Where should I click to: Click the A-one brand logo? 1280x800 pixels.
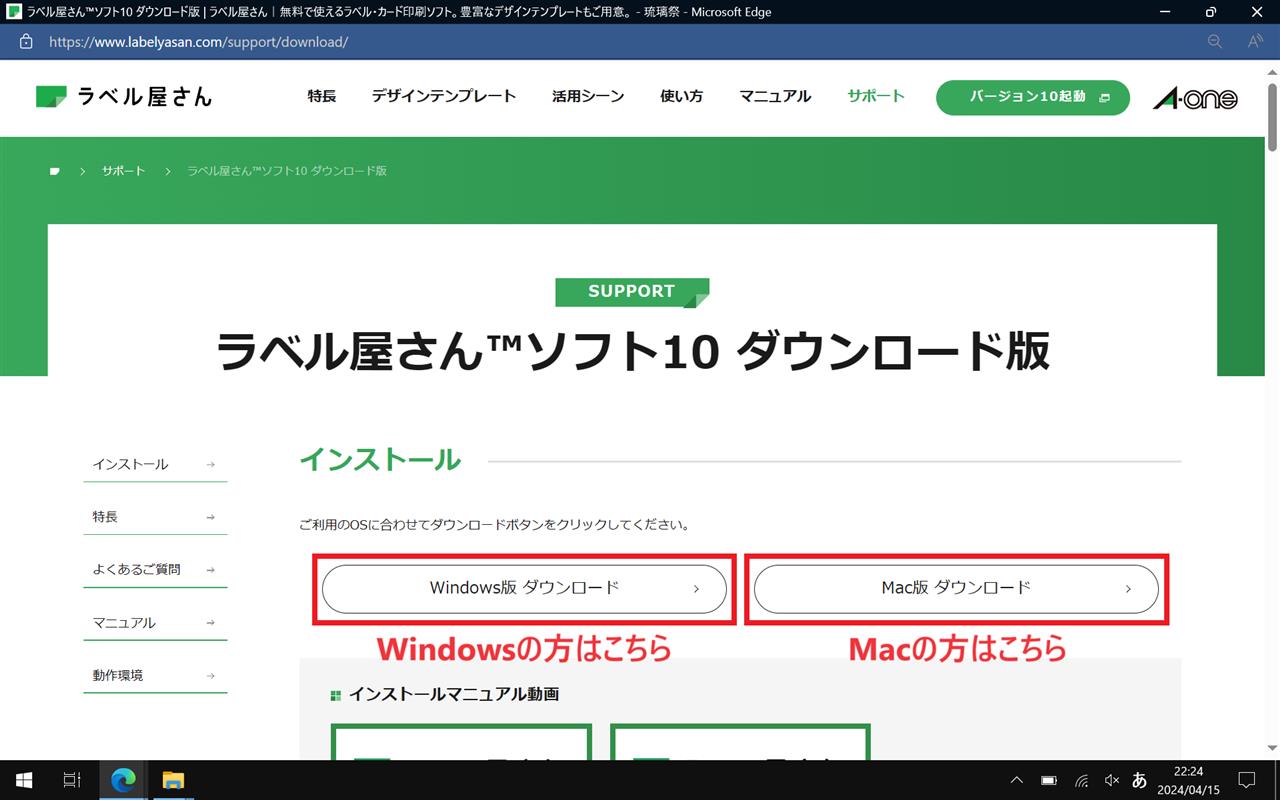coord(1195,98)
